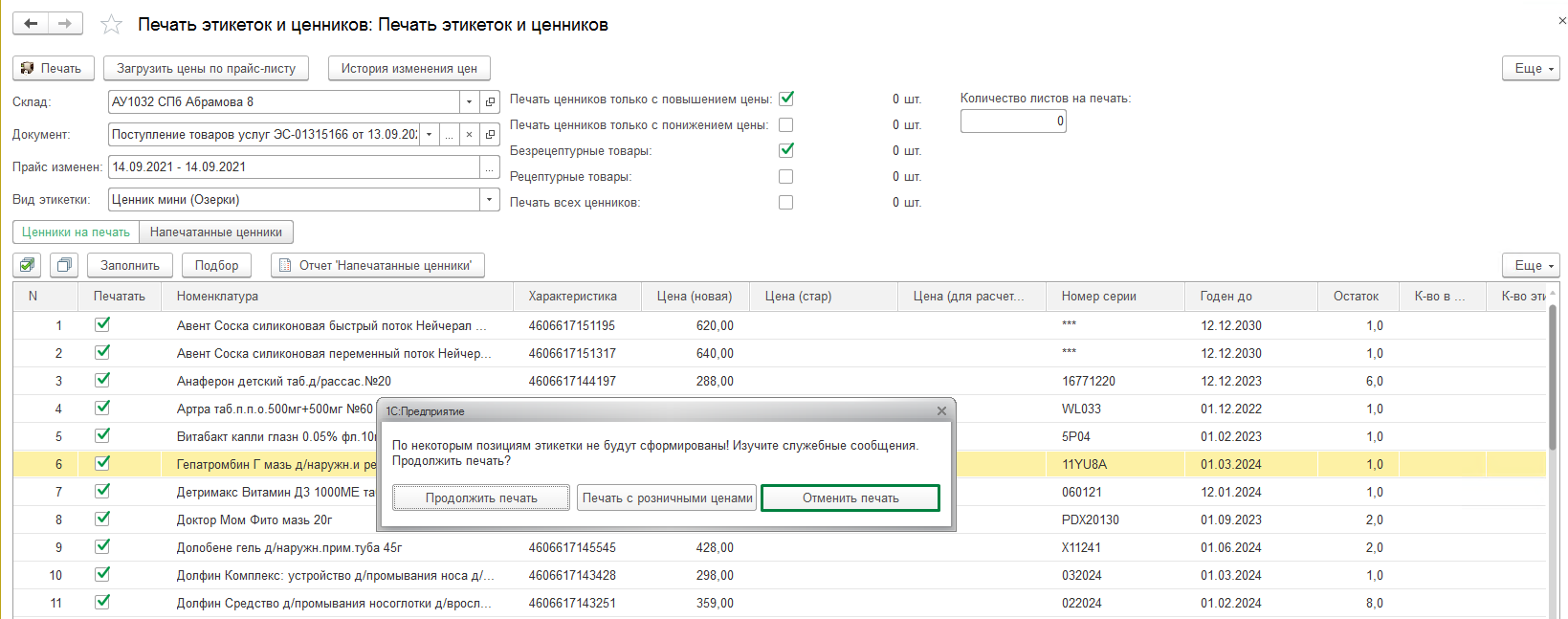The image size is (1568, 619).
Task: Open the Вид этикетки dropdown
Action: 490,200
